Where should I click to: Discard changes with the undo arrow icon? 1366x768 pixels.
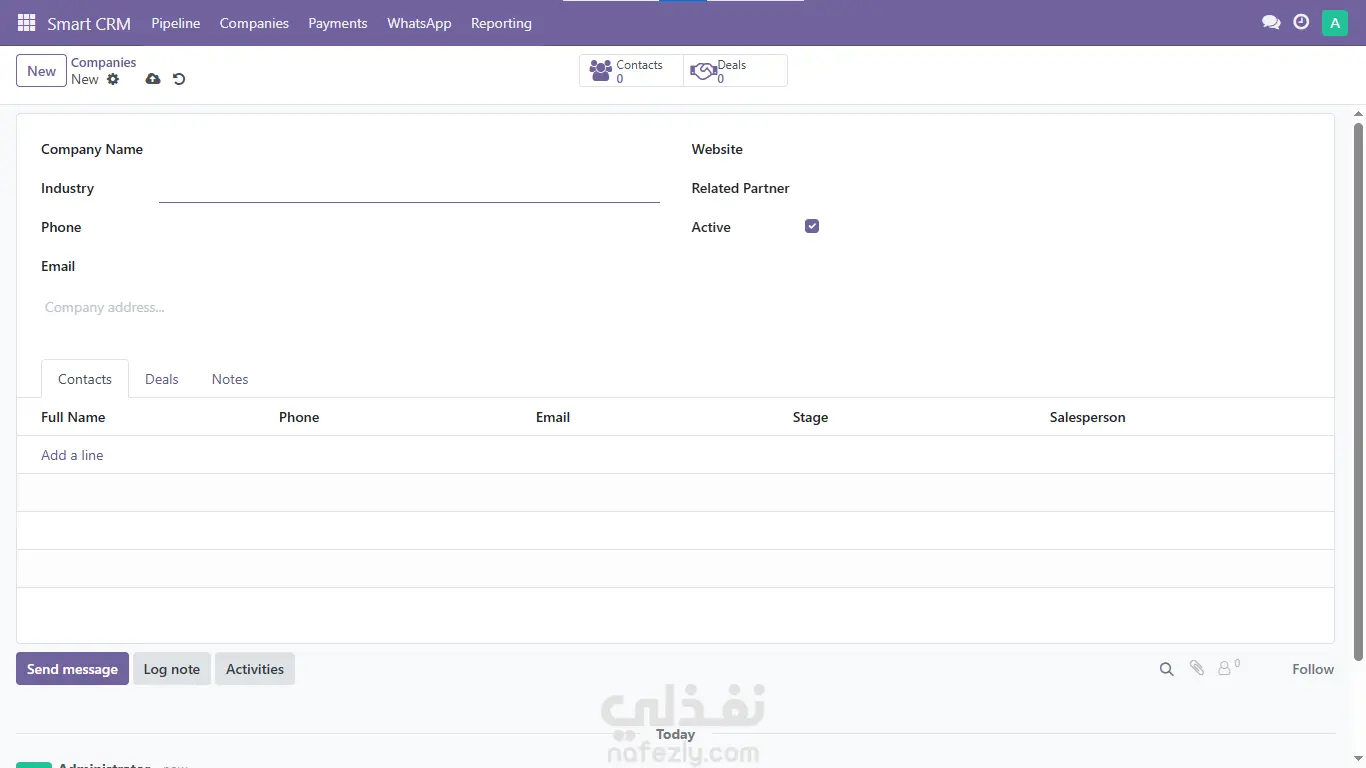click(179, 79)
